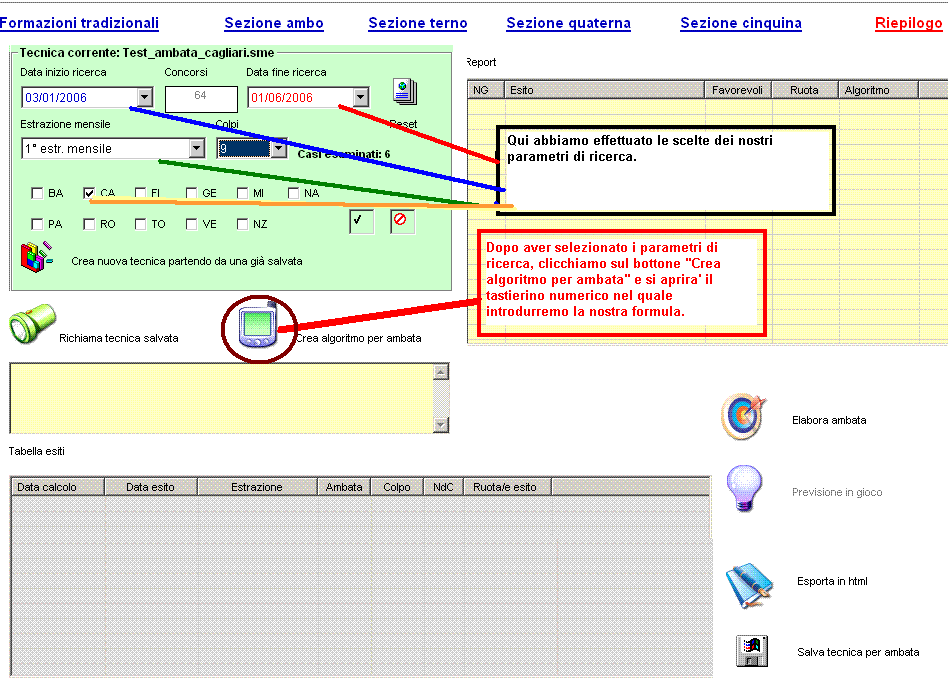950x678 pixels.
Task: Click the yellow text area scroll down arrow
Action: 441,425
